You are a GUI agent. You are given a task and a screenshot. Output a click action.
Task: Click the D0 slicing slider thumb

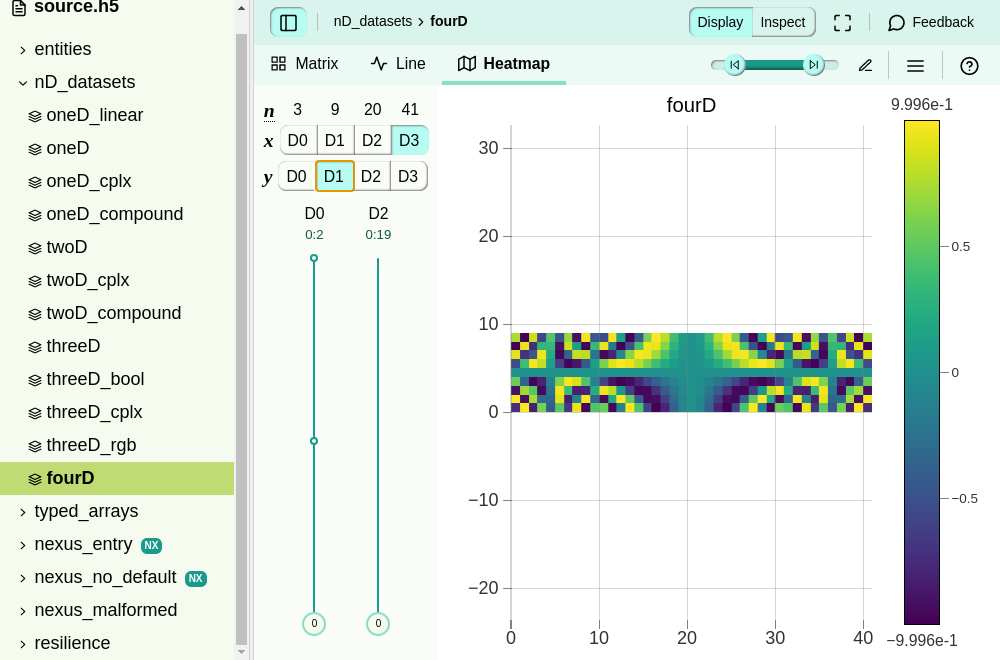(314, 624)
